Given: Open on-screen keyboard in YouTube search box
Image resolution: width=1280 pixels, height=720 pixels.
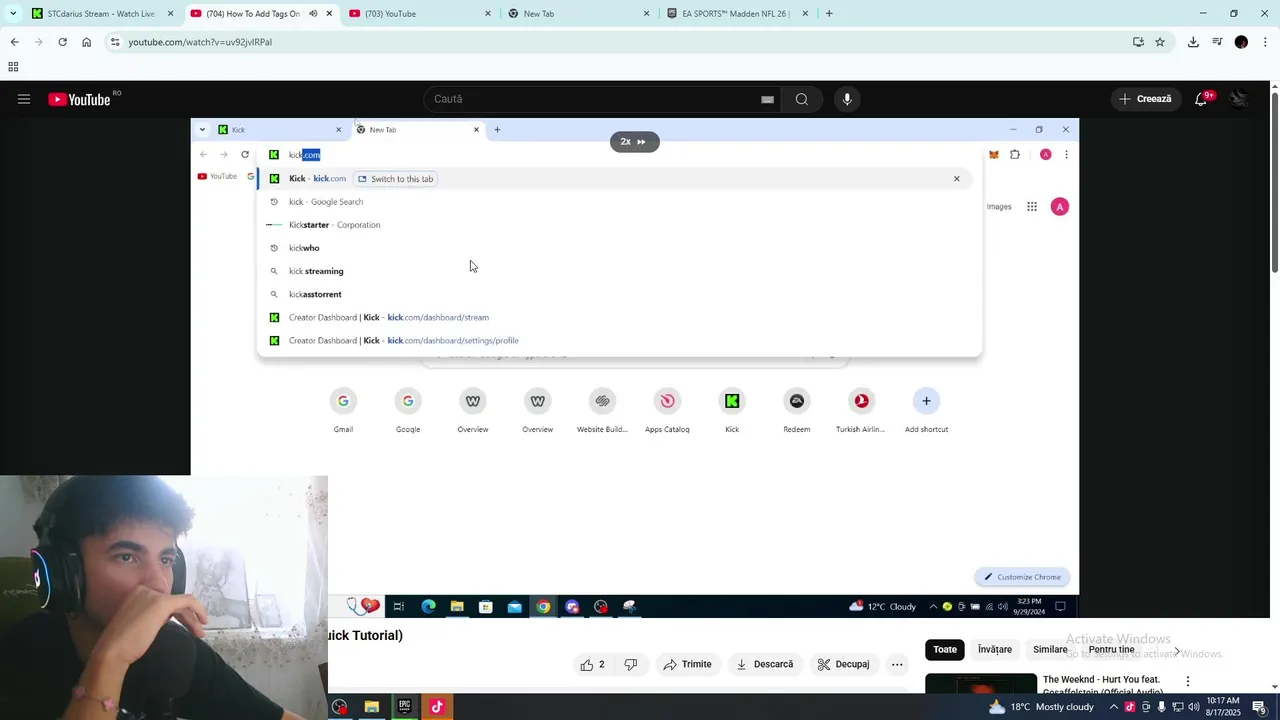Looking at the screenshot, I should [767, 99].
